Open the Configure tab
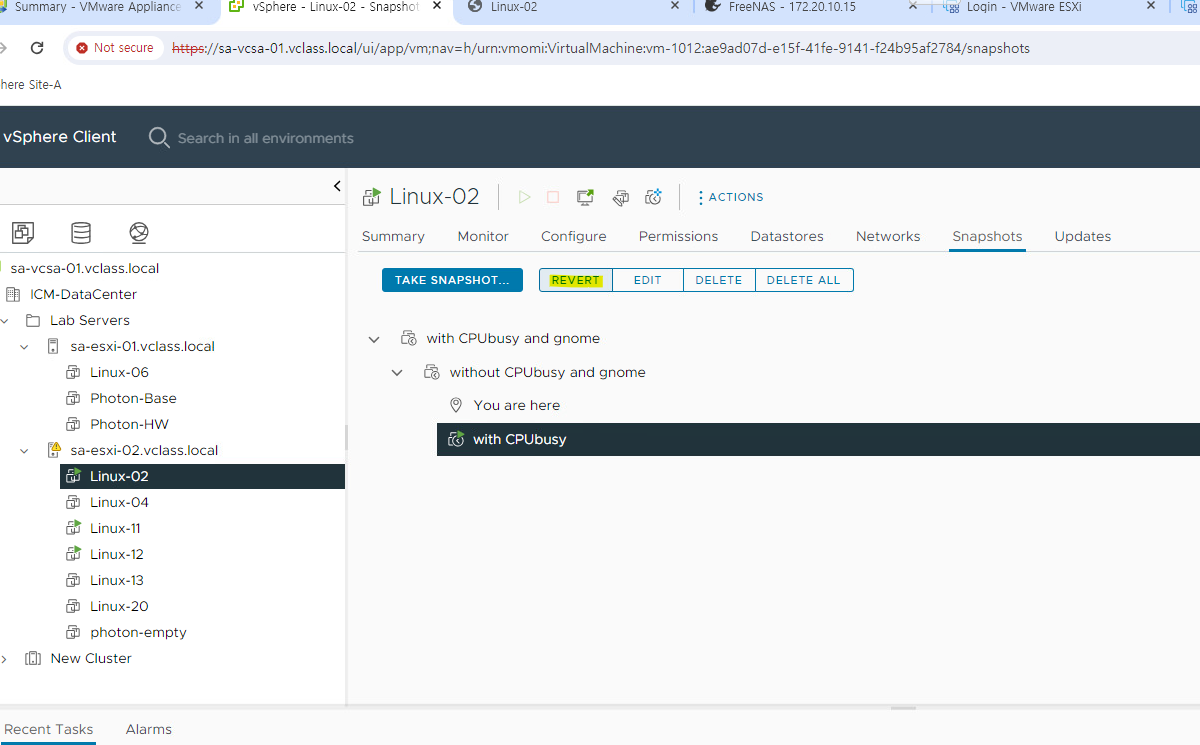Screen dimensions: 1200x745 pyautogui.click(x=574, y=236)
